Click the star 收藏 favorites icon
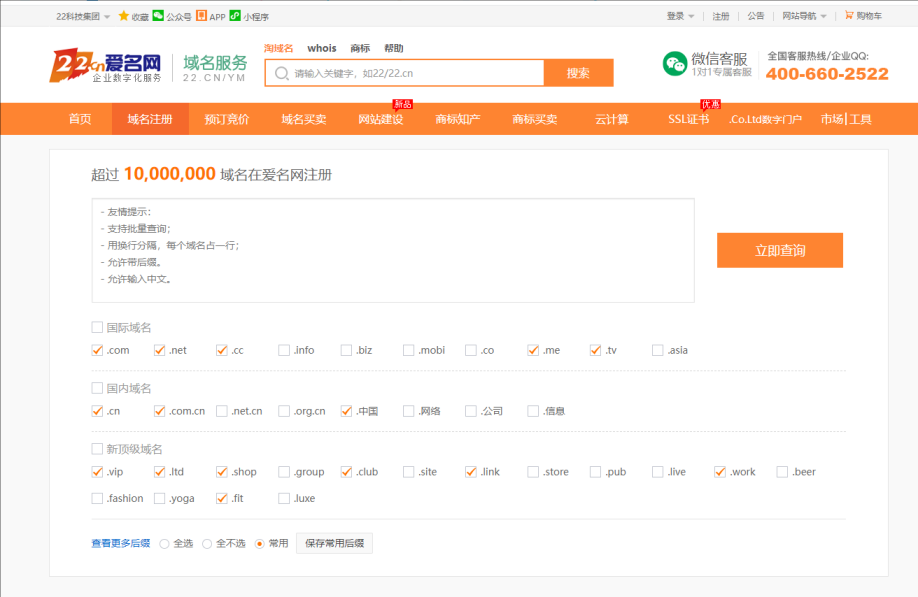 coord(124,16)
